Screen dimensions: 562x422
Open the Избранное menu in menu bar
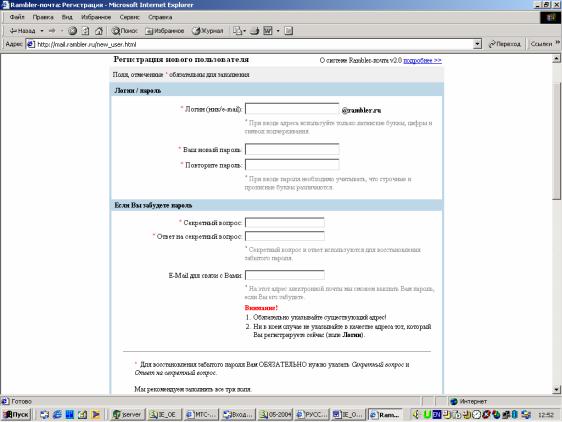(x=96, y=17)
